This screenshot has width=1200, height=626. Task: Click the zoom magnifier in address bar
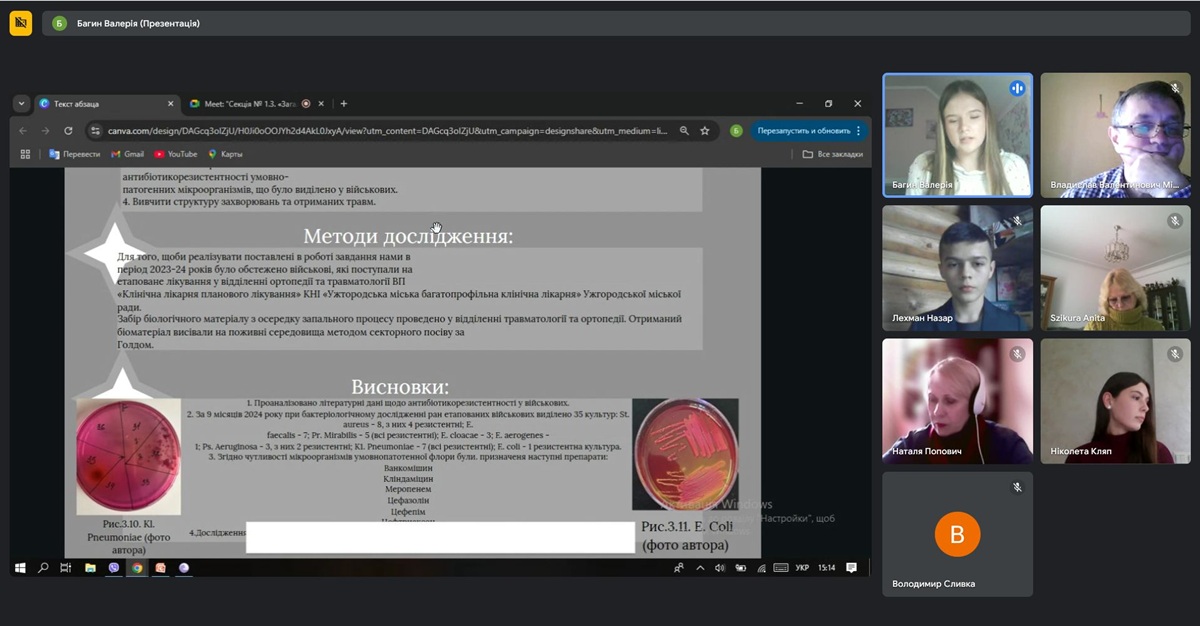point(684,131)
